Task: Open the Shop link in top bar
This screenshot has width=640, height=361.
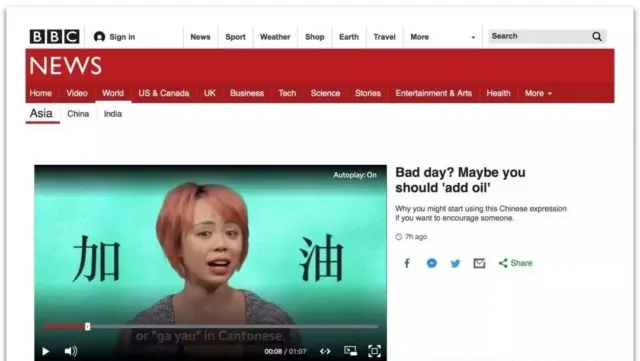Action: pos(315,37)
